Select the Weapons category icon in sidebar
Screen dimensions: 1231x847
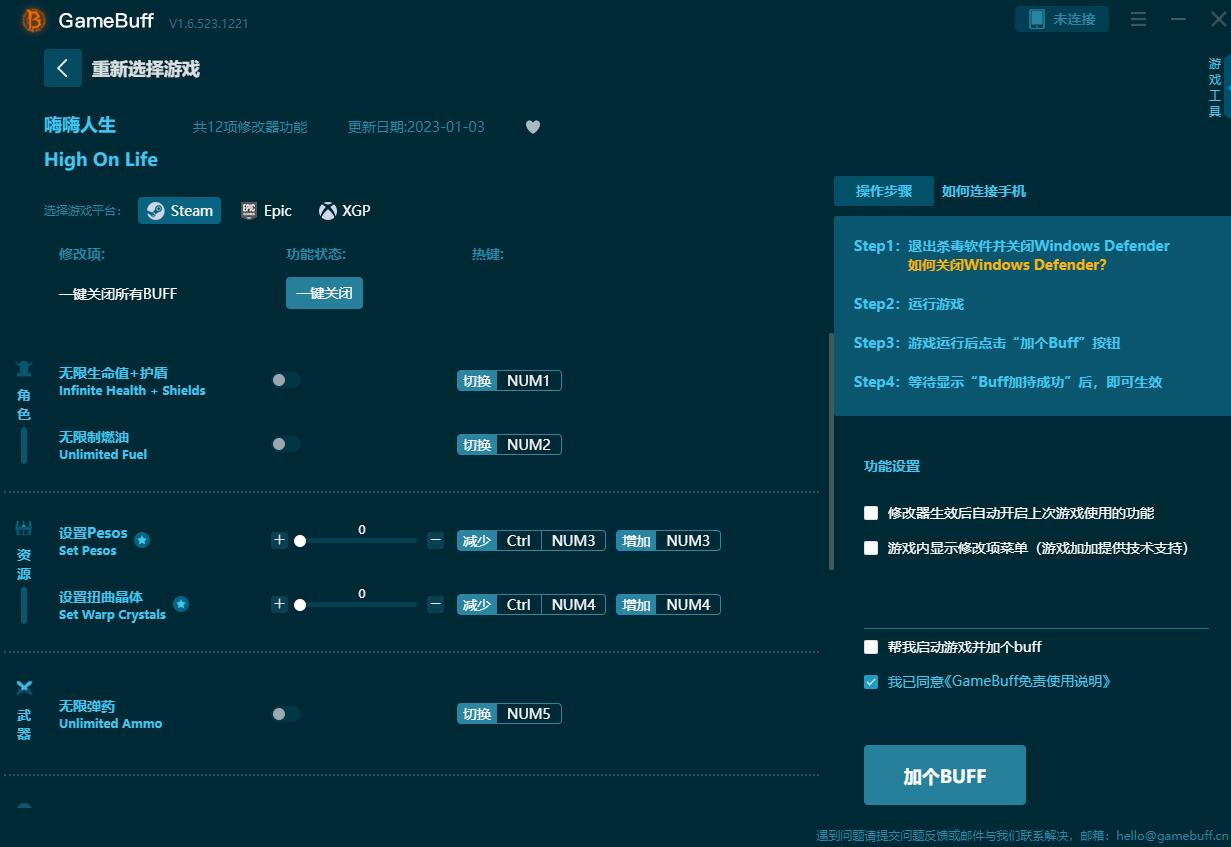click(x=24, y=687)
